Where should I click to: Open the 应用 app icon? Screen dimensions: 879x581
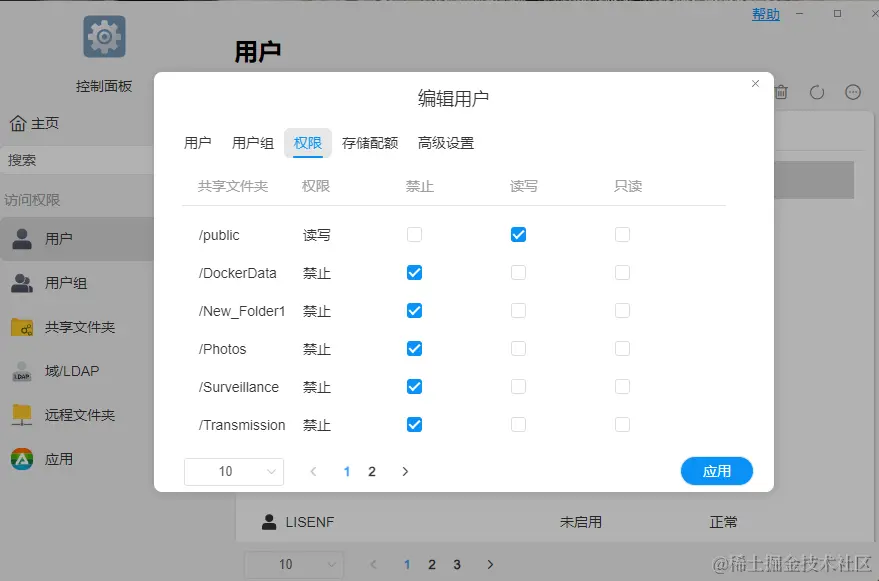22,459
